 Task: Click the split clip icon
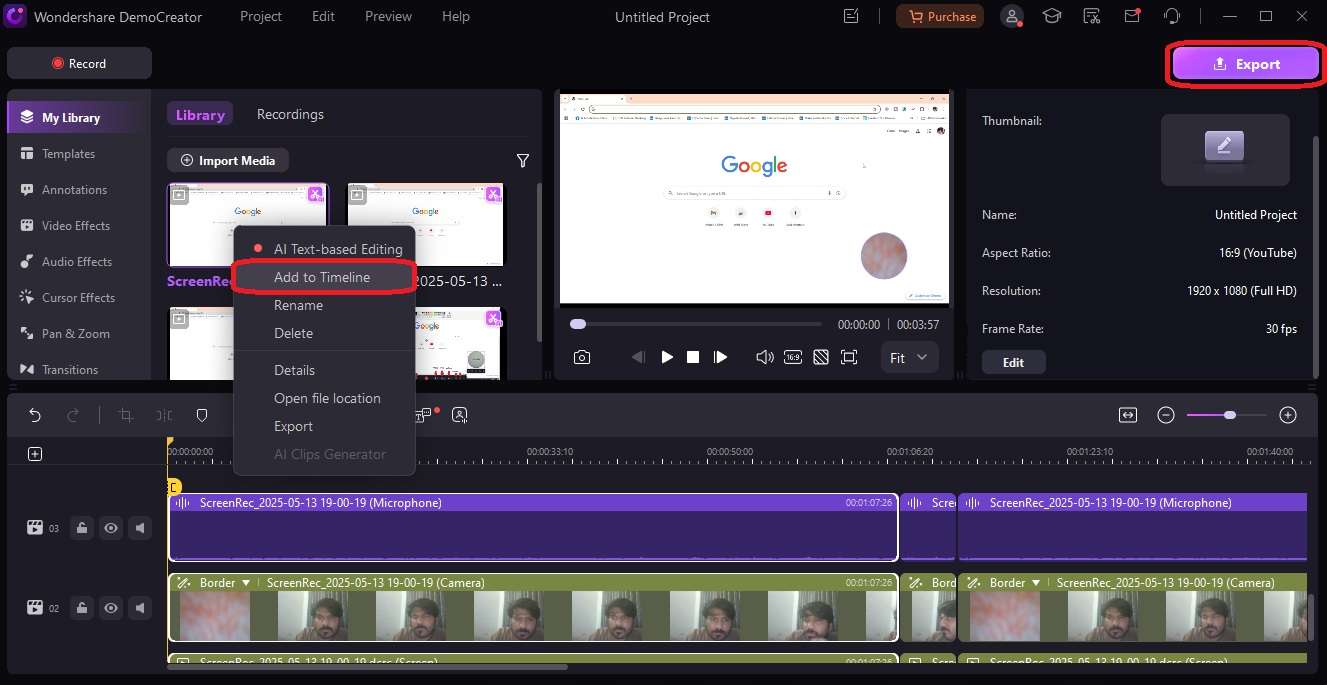click(164, 415)
